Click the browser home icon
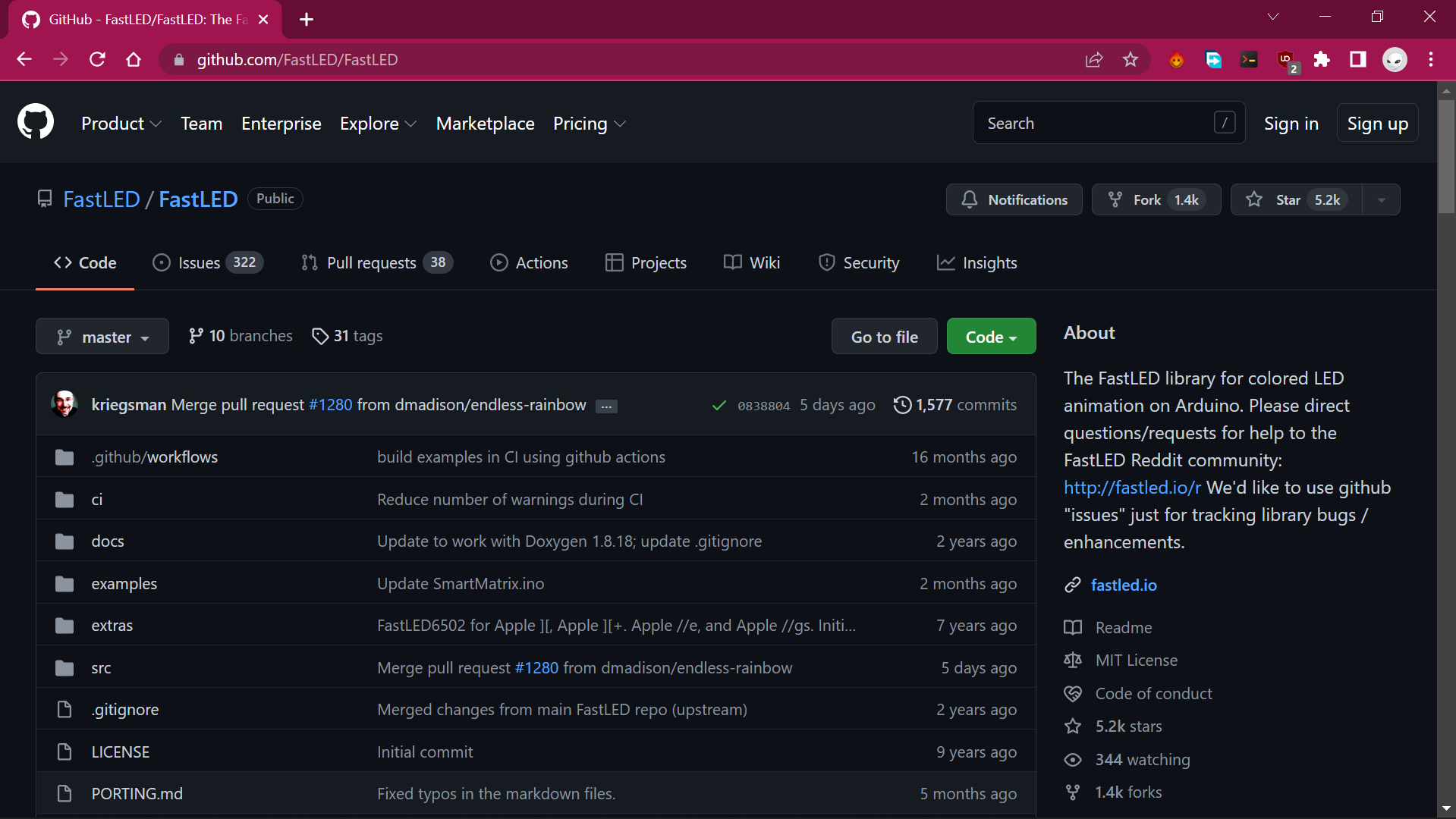The height and width of the screenshot is (819, 1456). [134, 59]
